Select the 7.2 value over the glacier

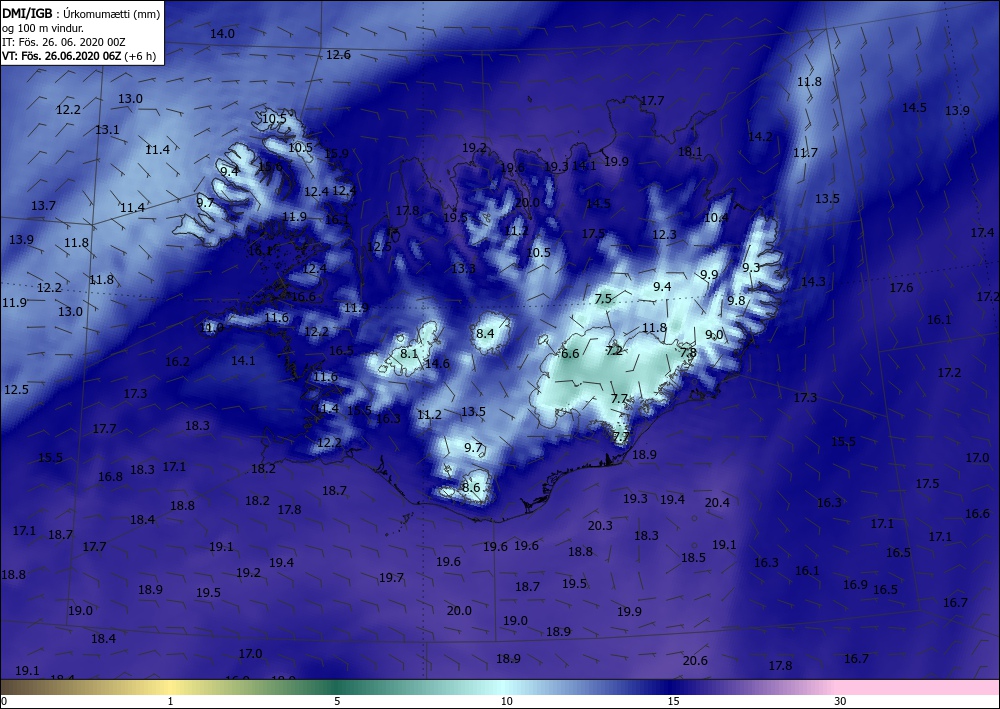[x=614, y=351]
